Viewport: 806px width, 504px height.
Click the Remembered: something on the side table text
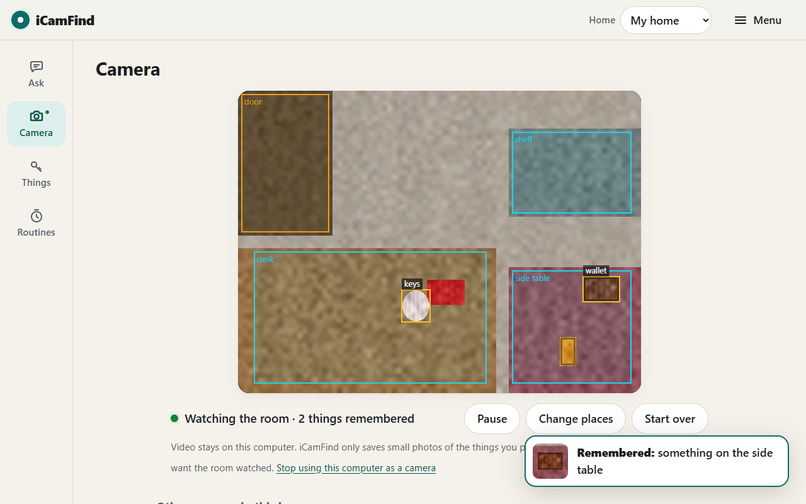coord(674,461)
